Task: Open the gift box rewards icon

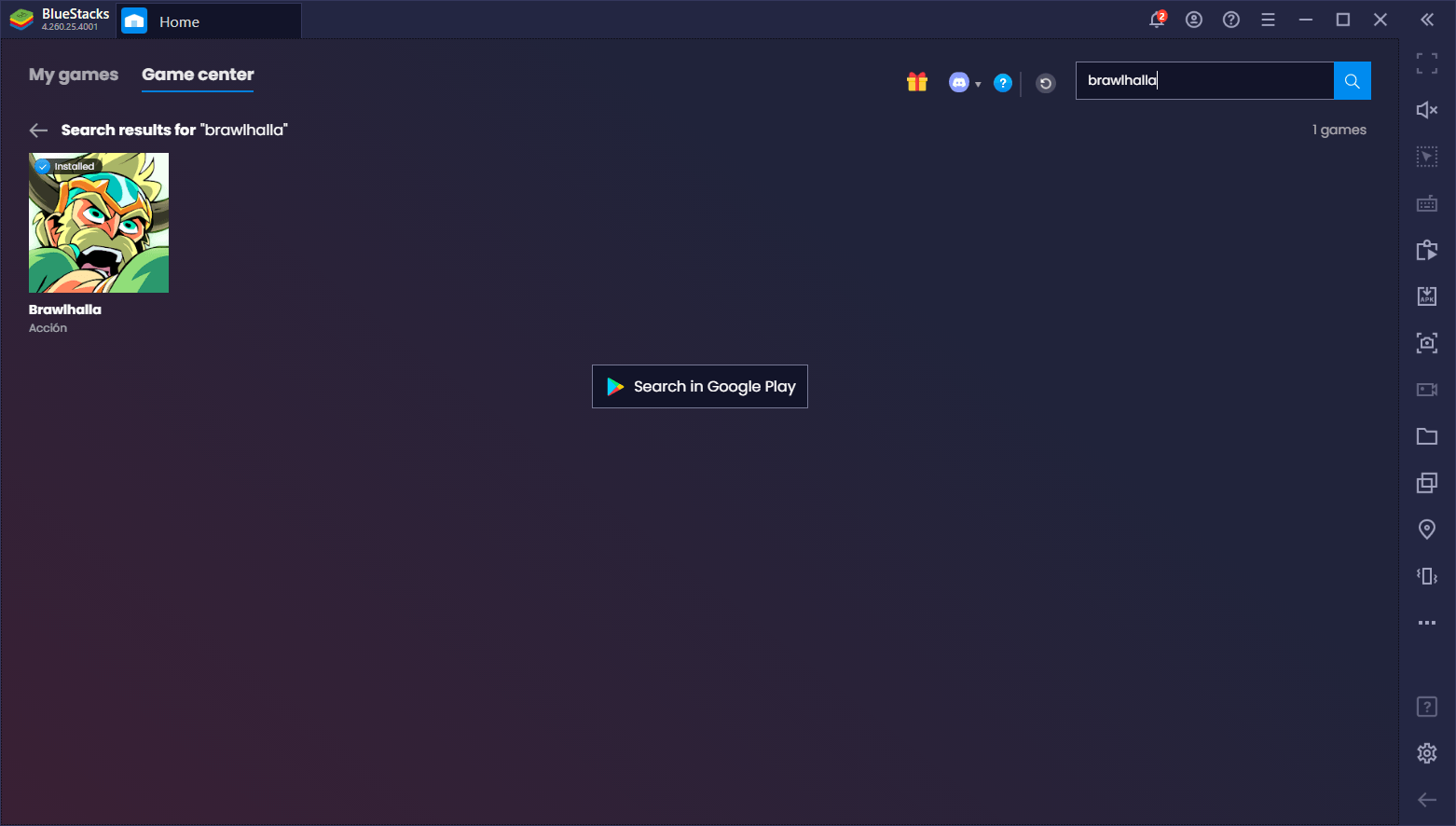Action: 917,82
